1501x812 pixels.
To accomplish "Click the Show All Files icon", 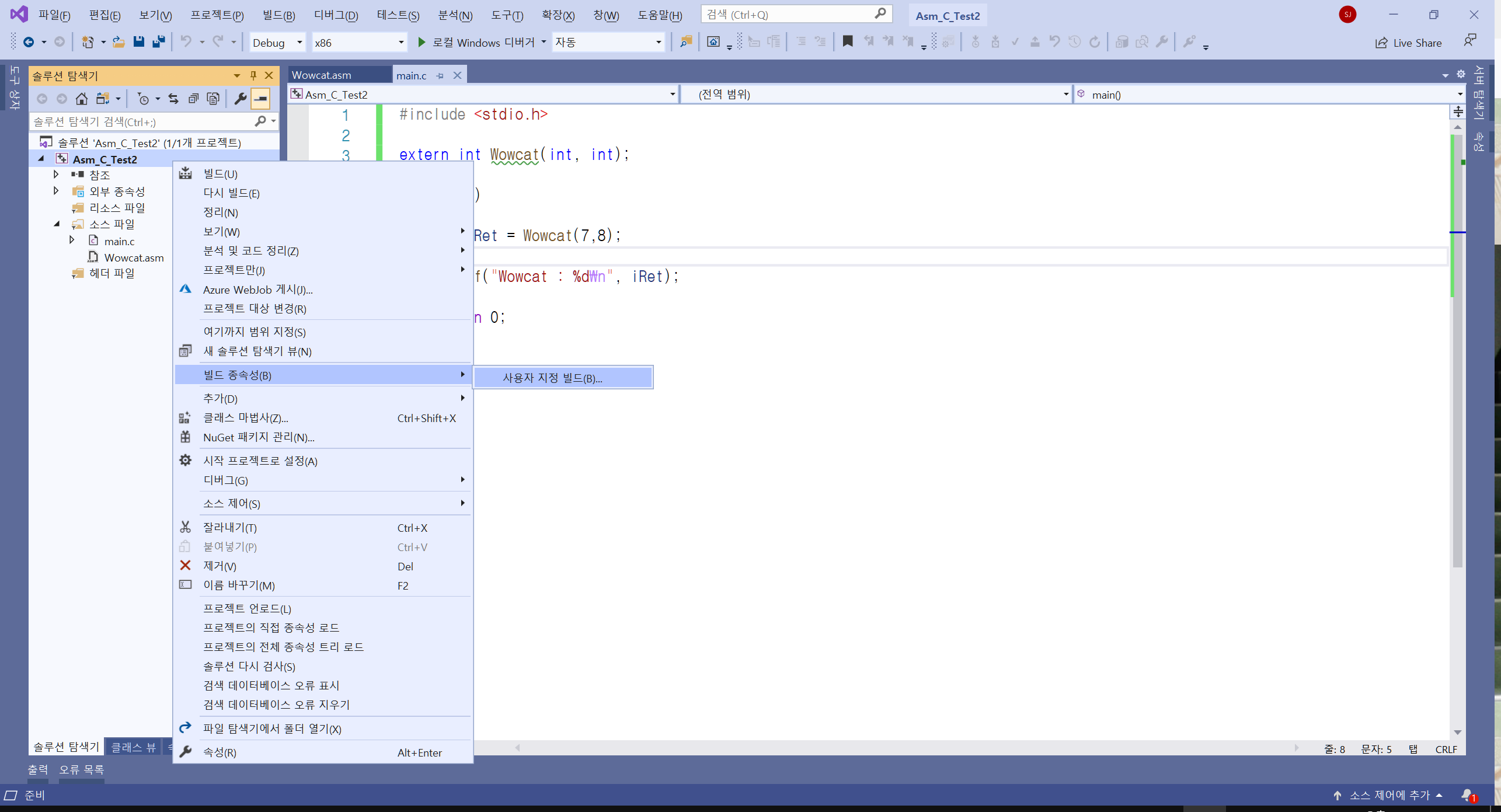I will [213, 99].
